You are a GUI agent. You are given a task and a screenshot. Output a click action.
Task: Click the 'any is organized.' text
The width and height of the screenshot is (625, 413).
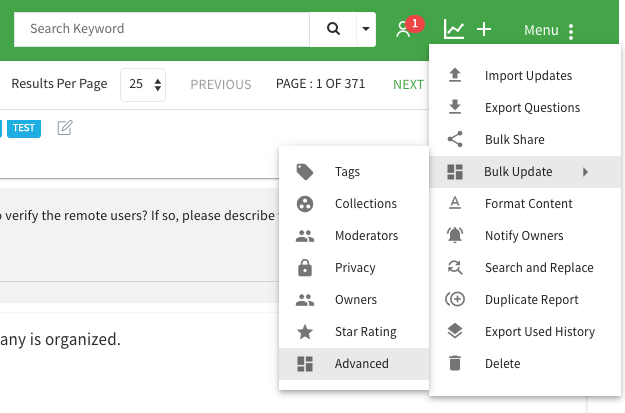[60, 340]
